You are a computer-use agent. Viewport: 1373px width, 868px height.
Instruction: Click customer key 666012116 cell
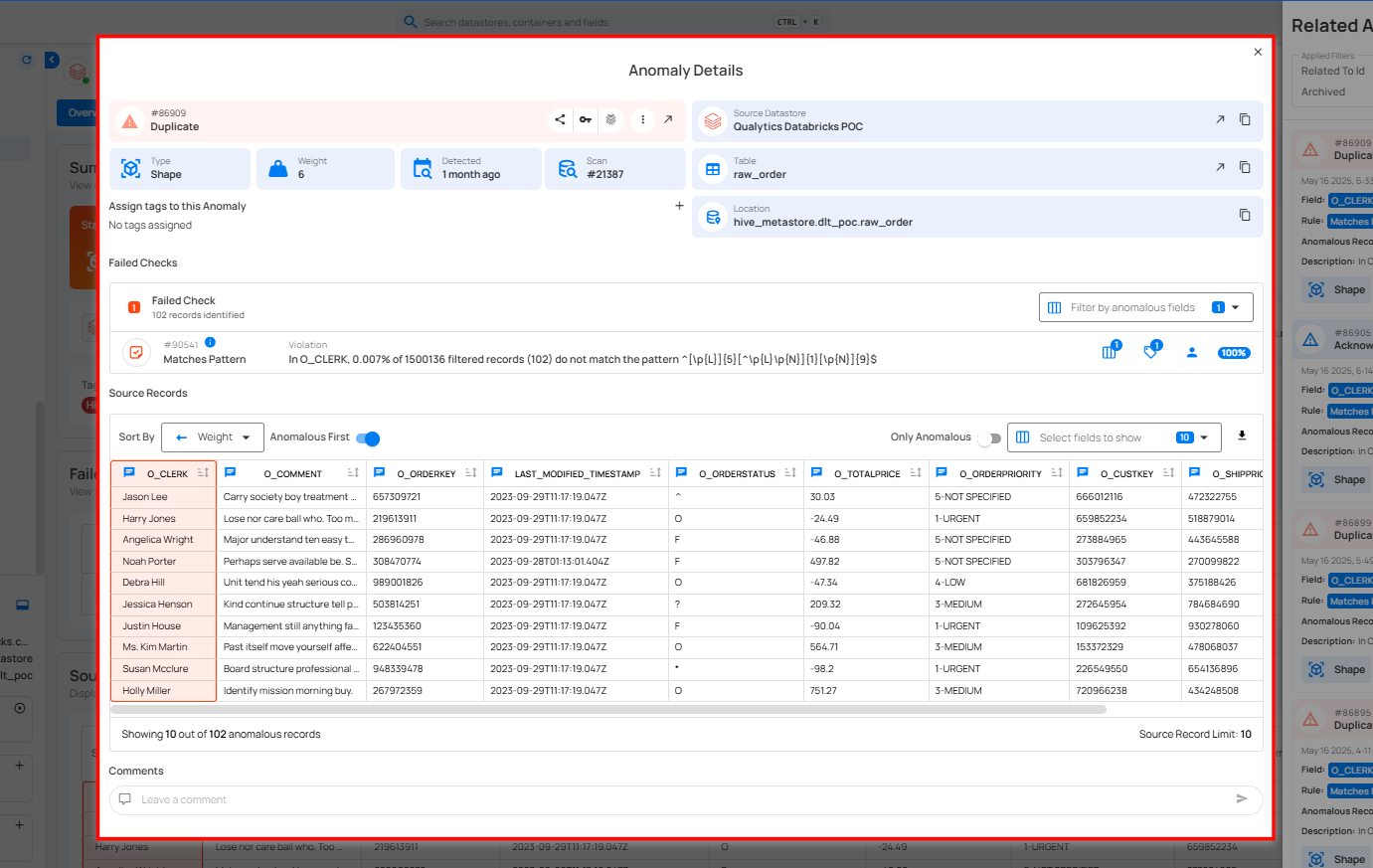[1125, 496]
